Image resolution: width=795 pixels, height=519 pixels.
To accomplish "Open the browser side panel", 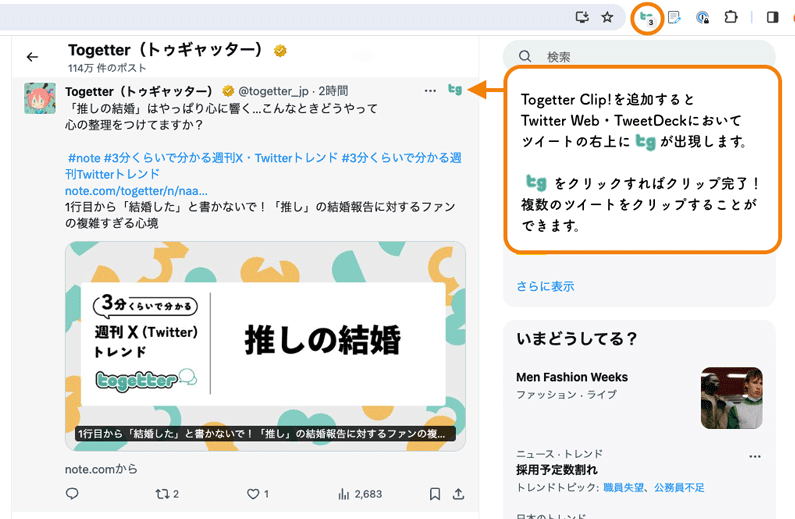I will 772,17.
